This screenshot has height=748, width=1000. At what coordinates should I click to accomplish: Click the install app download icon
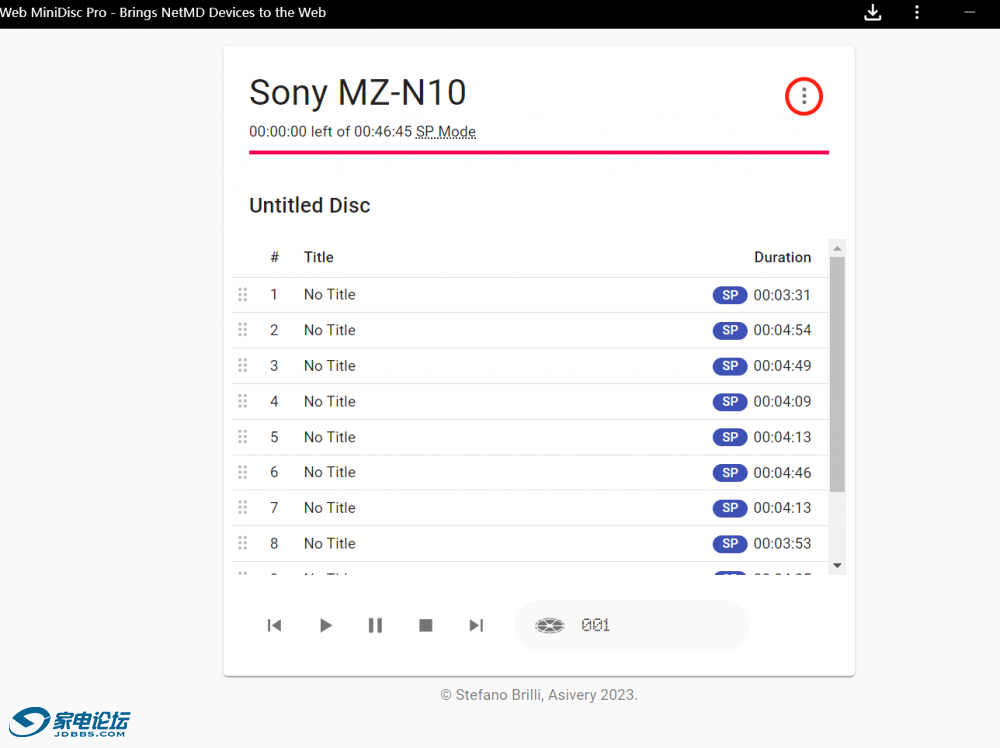tap(872, 13)
